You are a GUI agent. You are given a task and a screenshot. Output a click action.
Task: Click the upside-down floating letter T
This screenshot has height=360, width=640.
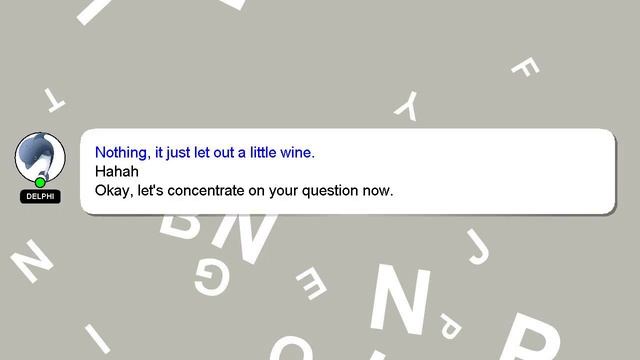tap(54, 100)
